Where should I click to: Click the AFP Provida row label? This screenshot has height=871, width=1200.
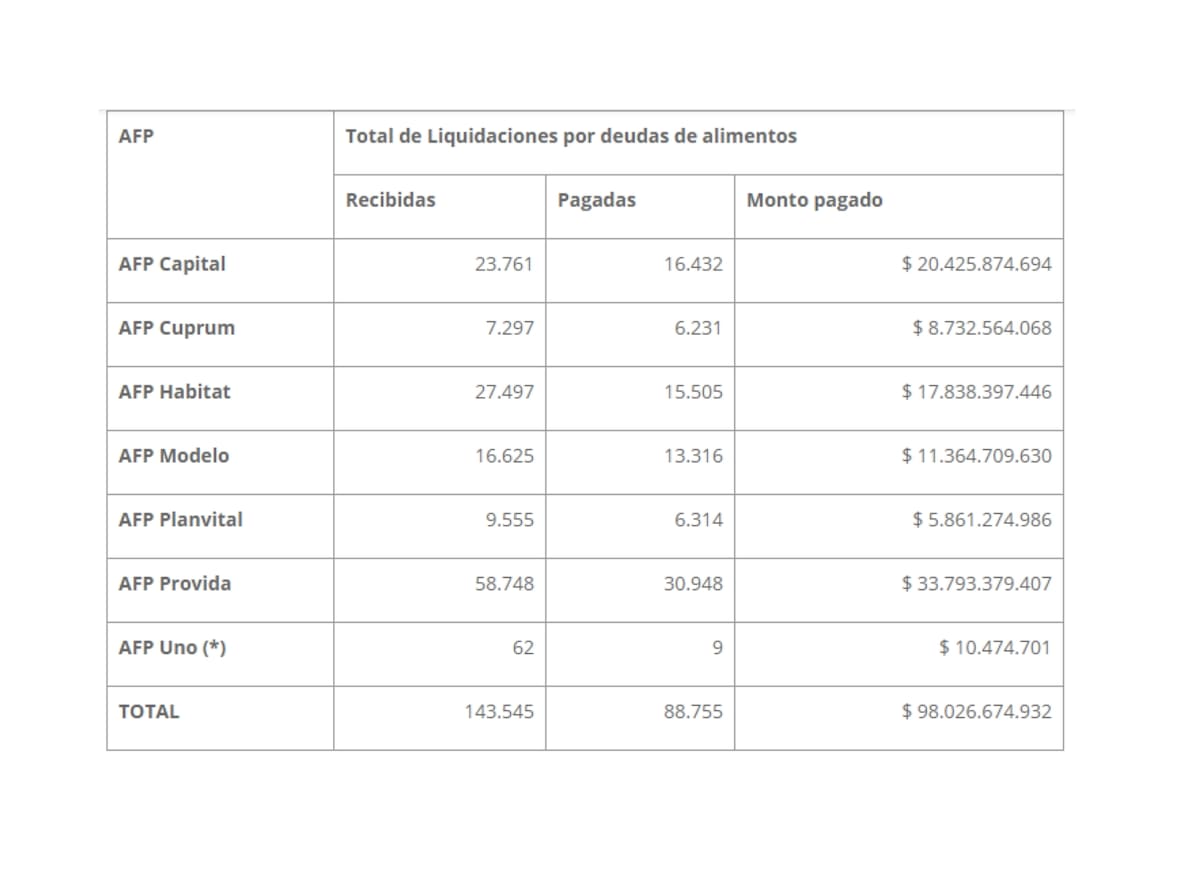(174, 584)
